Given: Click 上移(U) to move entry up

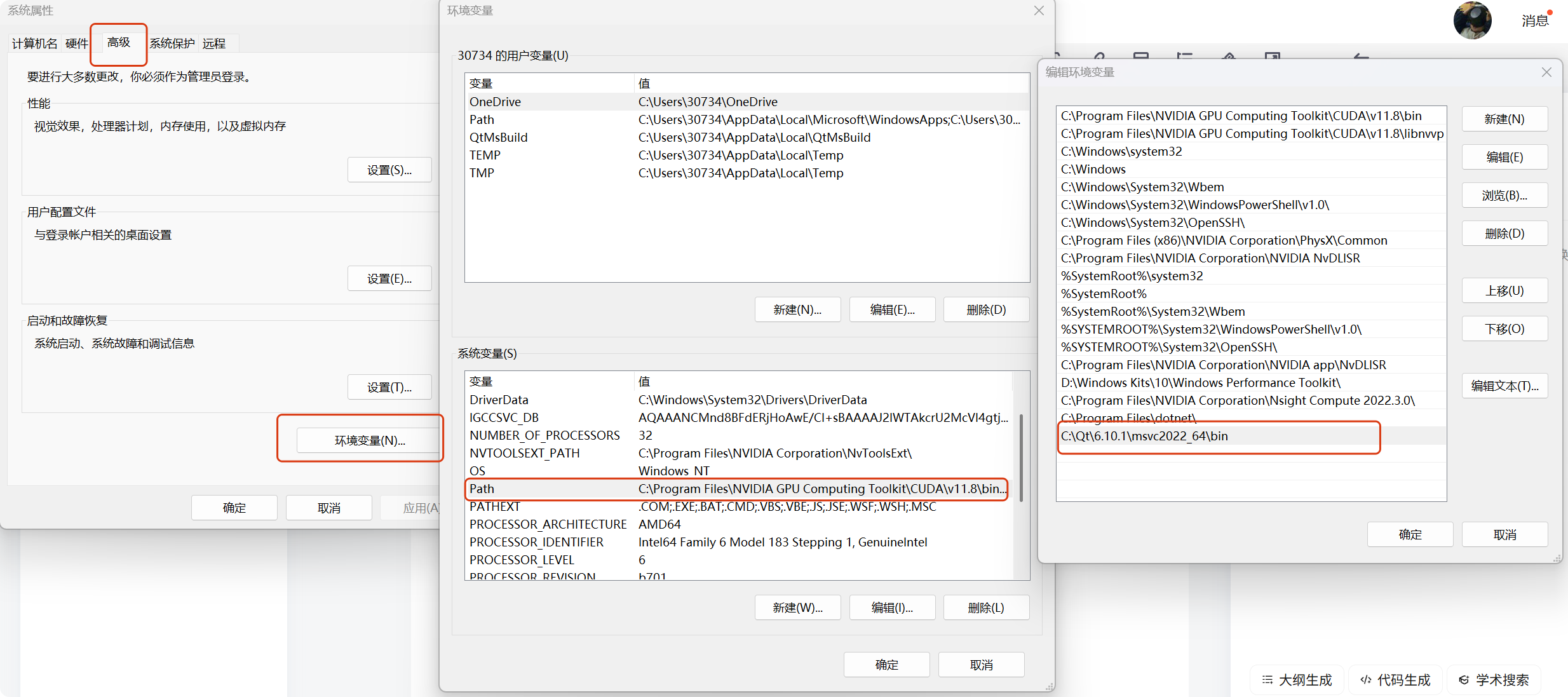Looking at the screenshot, I should [x=1504, y=291].
